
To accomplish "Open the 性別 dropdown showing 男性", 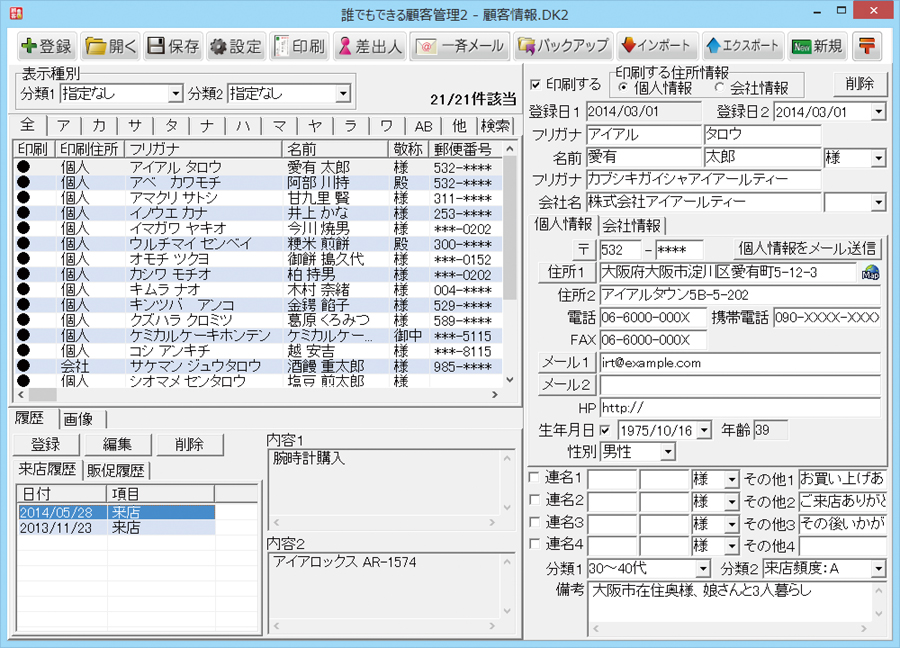I will click(667, 452).
